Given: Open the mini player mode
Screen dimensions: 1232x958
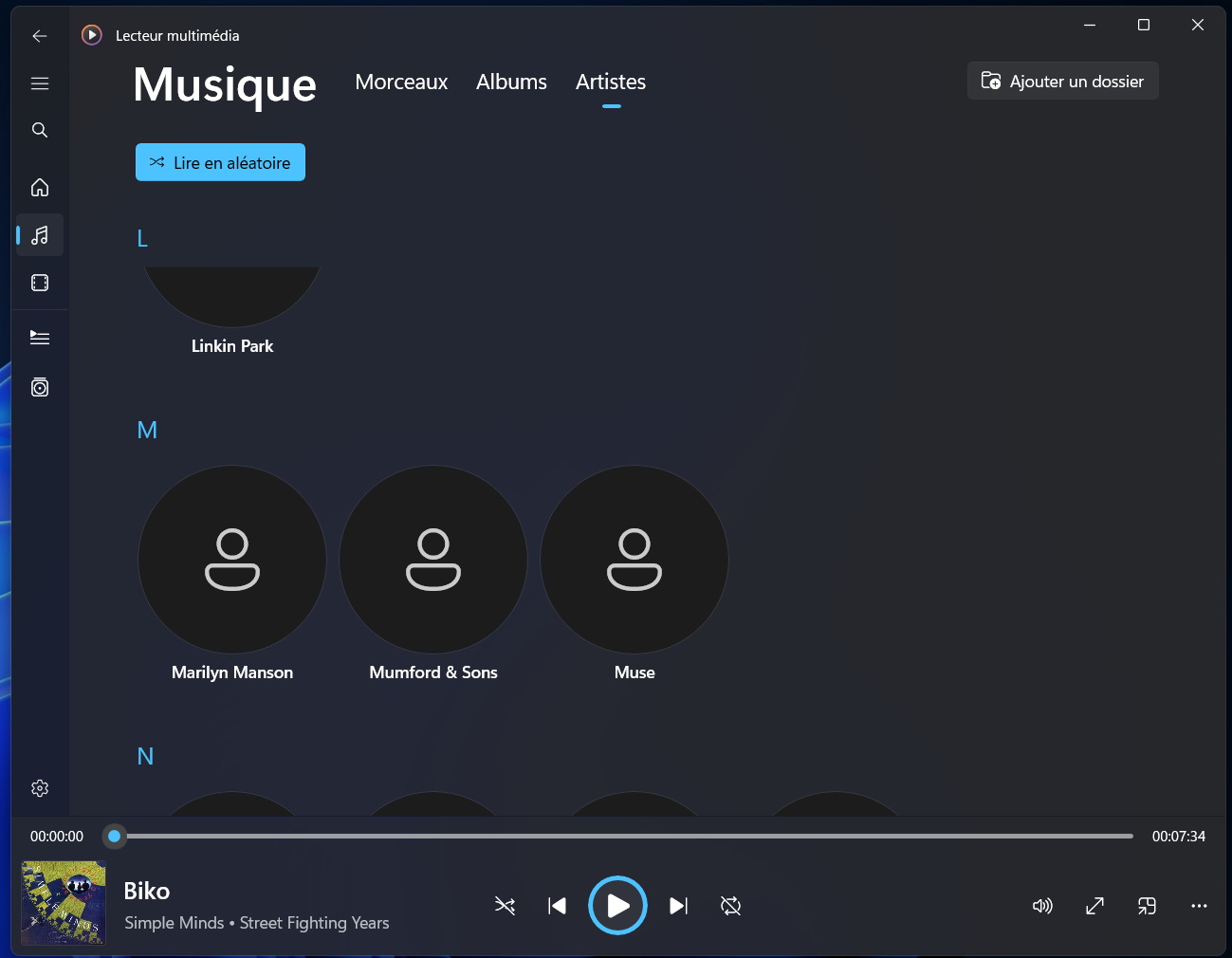Looking at the screenshot, I should point(1147,906).
